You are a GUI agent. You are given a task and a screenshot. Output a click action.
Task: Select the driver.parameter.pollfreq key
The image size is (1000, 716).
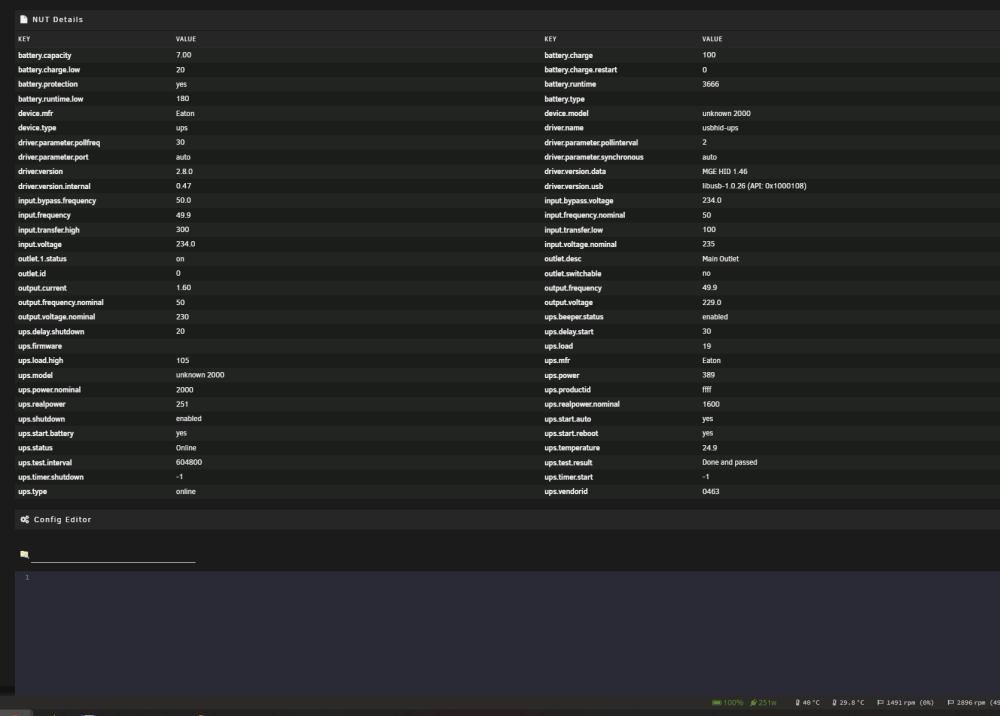tap(59, 143)
